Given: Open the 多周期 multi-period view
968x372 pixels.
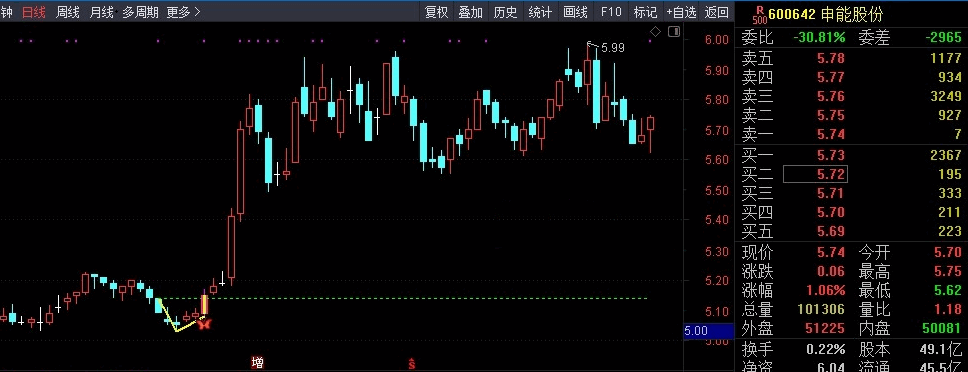Looking at the screenshot, I should click(x=140, y=12).
